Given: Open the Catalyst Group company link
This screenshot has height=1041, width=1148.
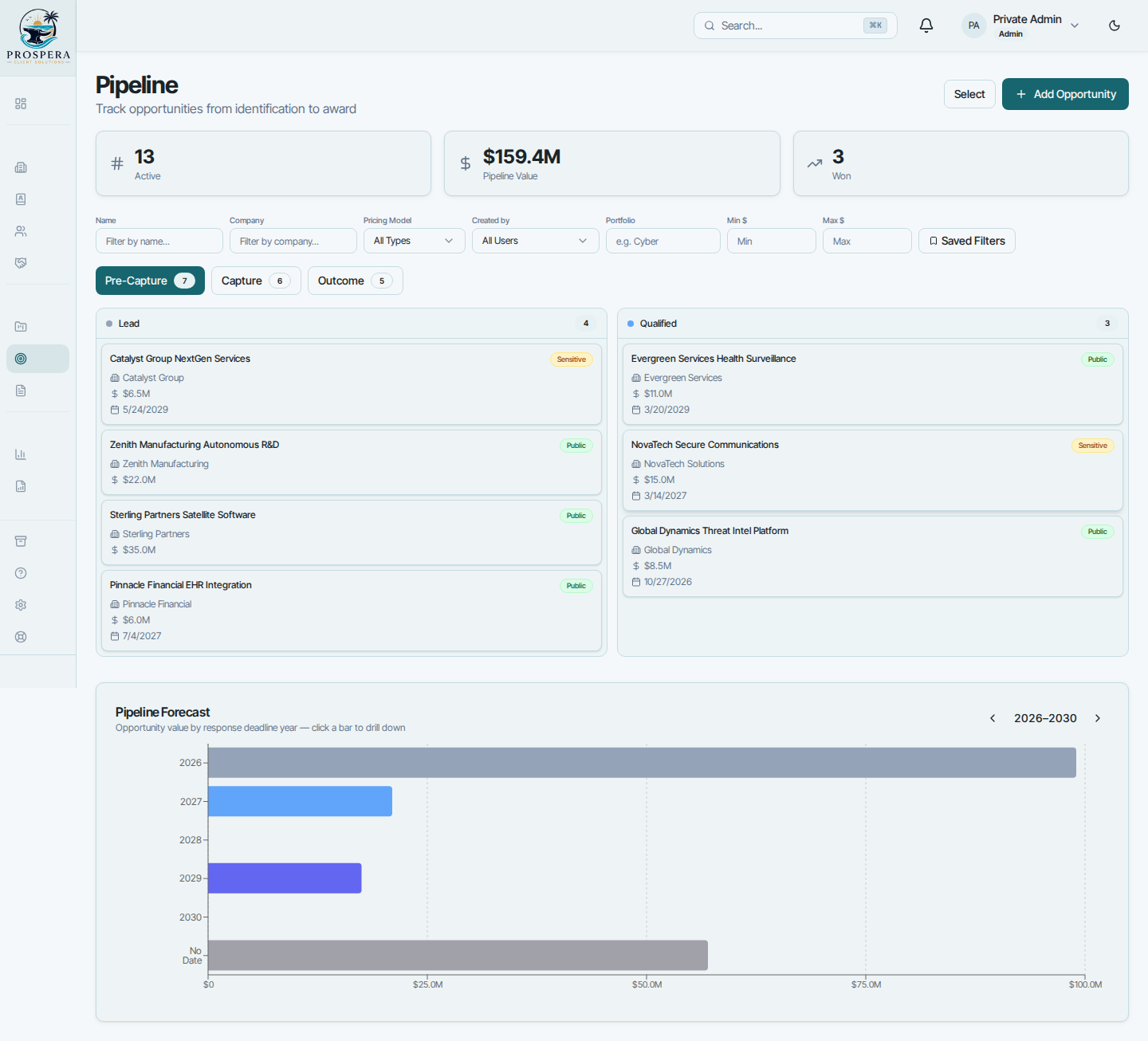Looking at the screenshot, I should point(153,378).
